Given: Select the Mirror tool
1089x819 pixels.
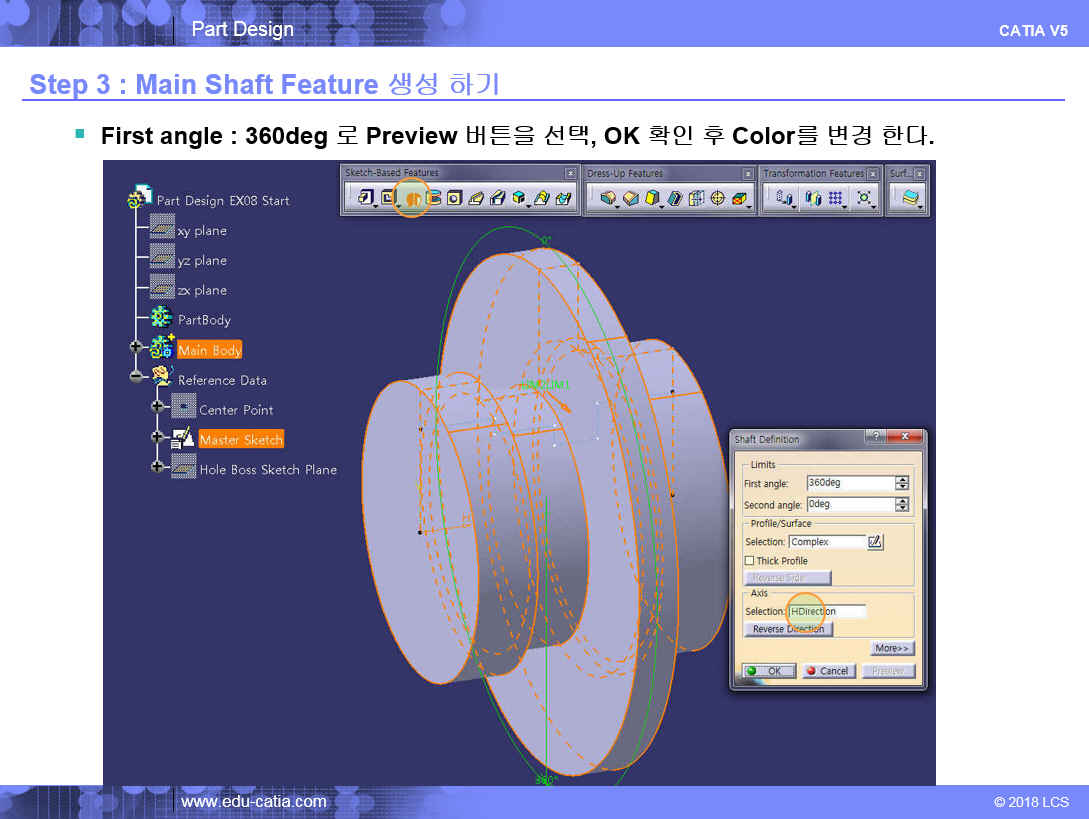Looking at the screenshot, I should [813, 198].
